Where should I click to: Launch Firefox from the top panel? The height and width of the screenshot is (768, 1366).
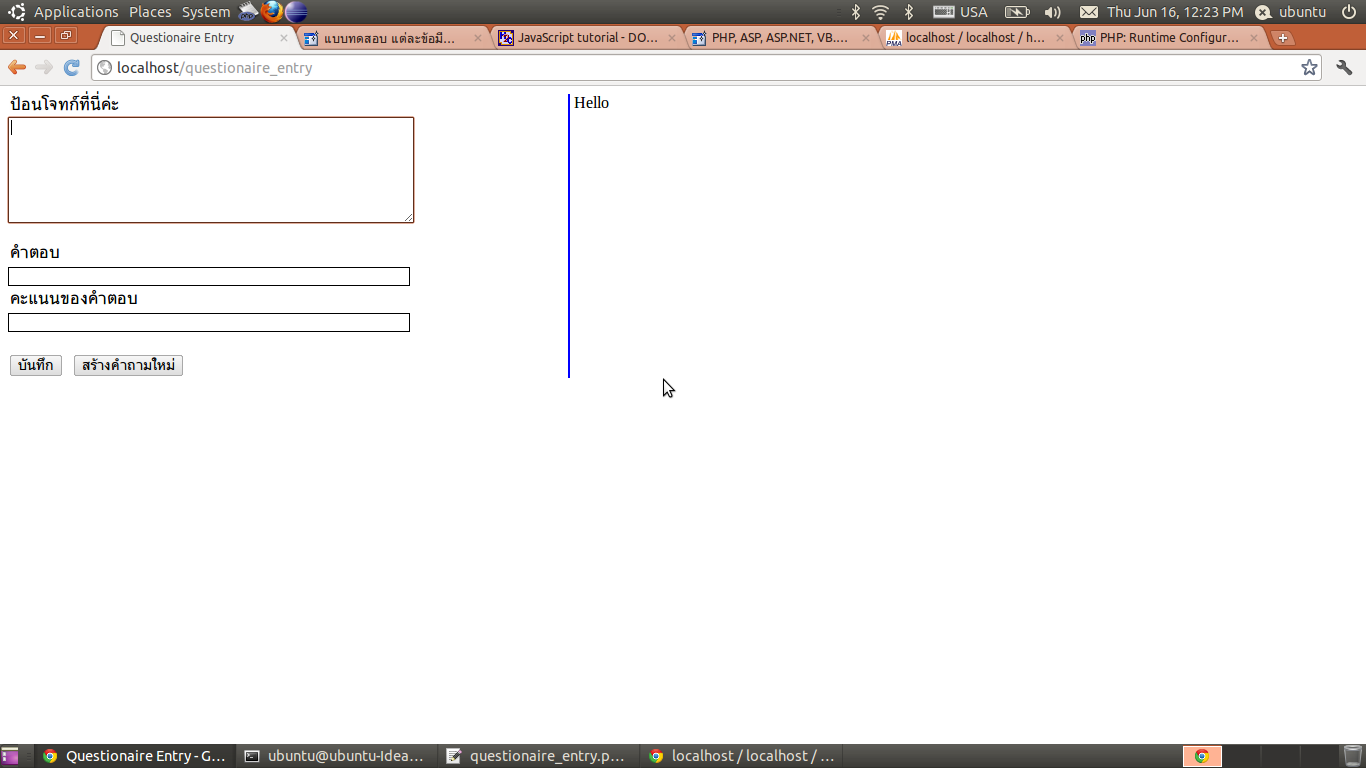272,12
